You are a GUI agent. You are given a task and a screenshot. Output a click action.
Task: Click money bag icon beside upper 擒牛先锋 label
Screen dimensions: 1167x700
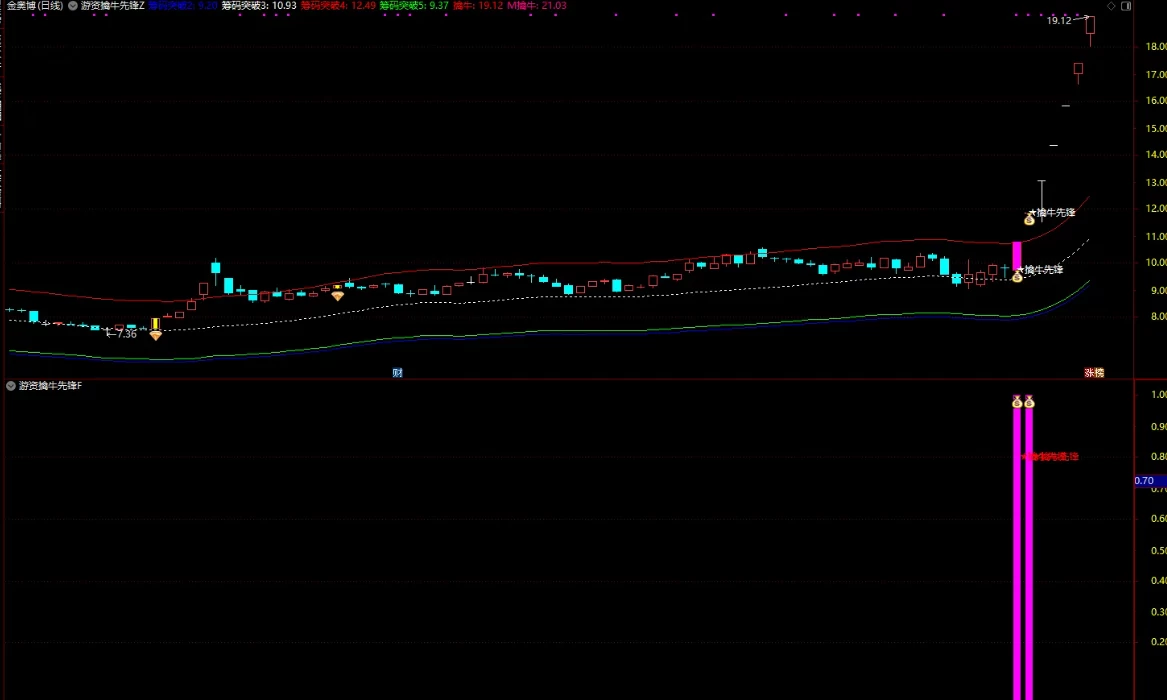1029,219
